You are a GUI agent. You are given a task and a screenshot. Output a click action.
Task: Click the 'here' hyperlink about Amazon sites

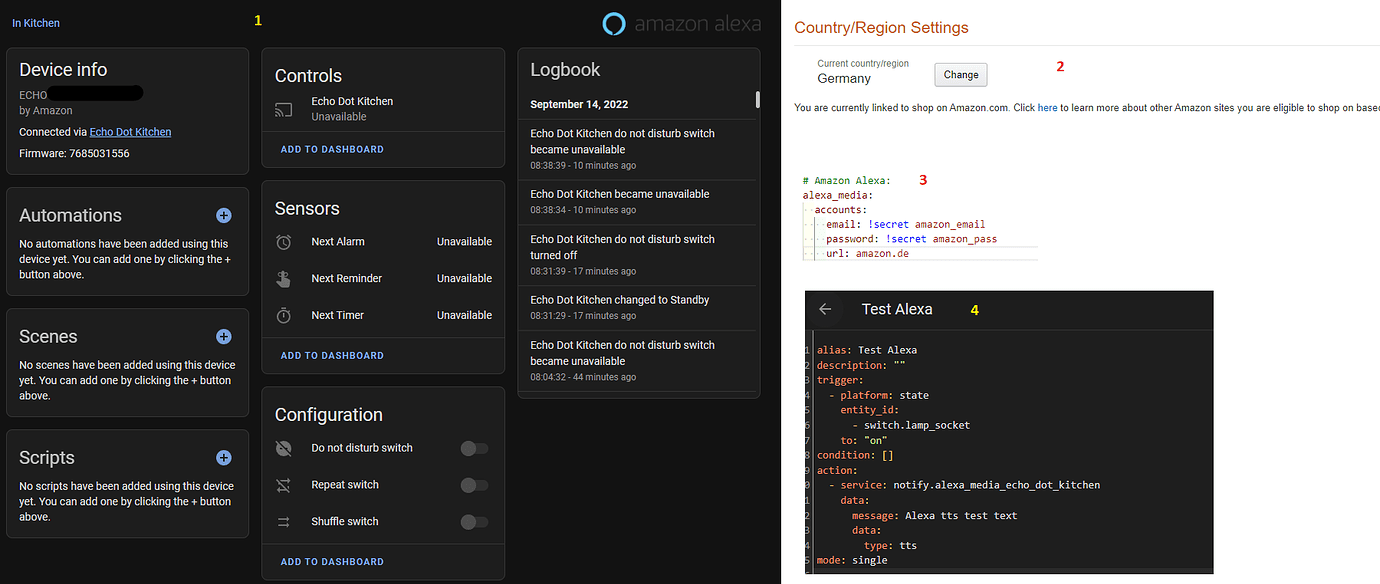point(1047,107)
